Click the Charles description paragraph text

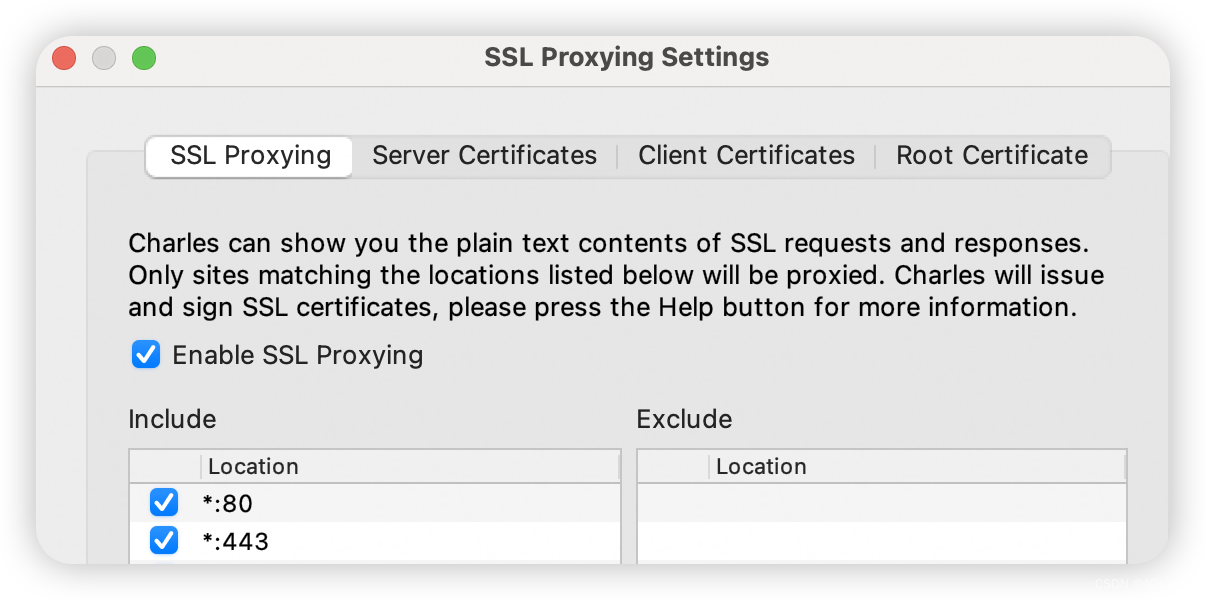click(616, 275)
